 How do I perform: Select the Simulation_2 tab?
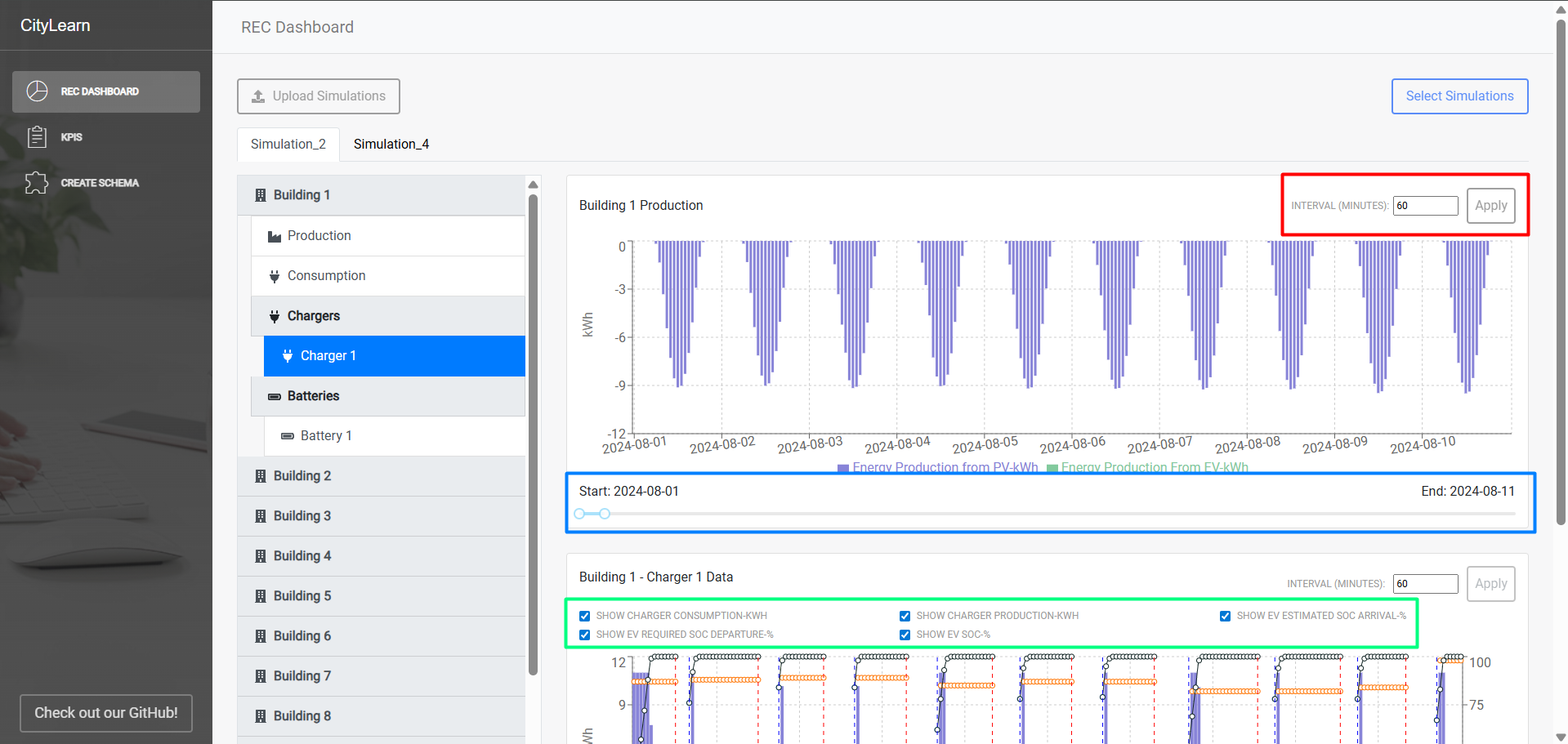[x=288, y=144]
